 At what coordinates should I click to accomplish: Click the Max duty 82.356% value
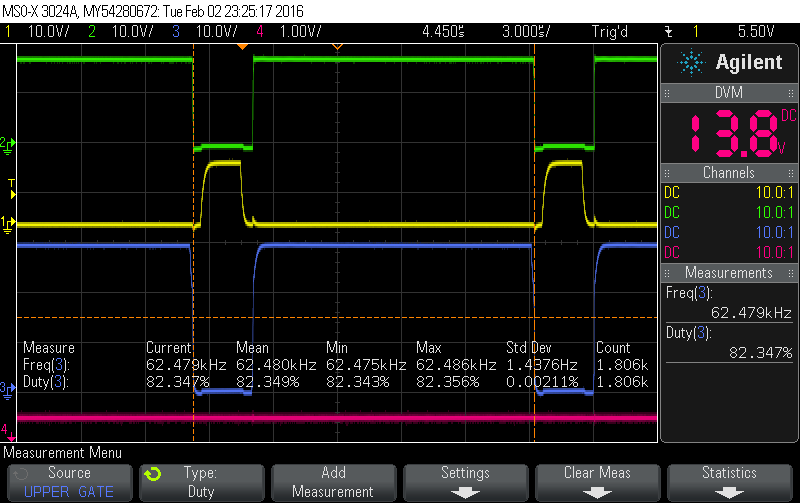click(447, 382)
